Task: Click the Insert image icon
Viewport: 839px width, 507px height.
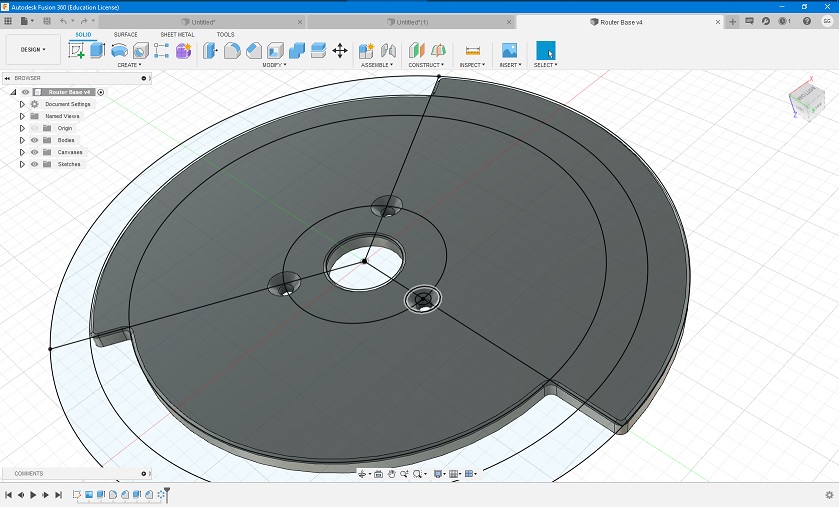Action: click(x=509, y=50)
